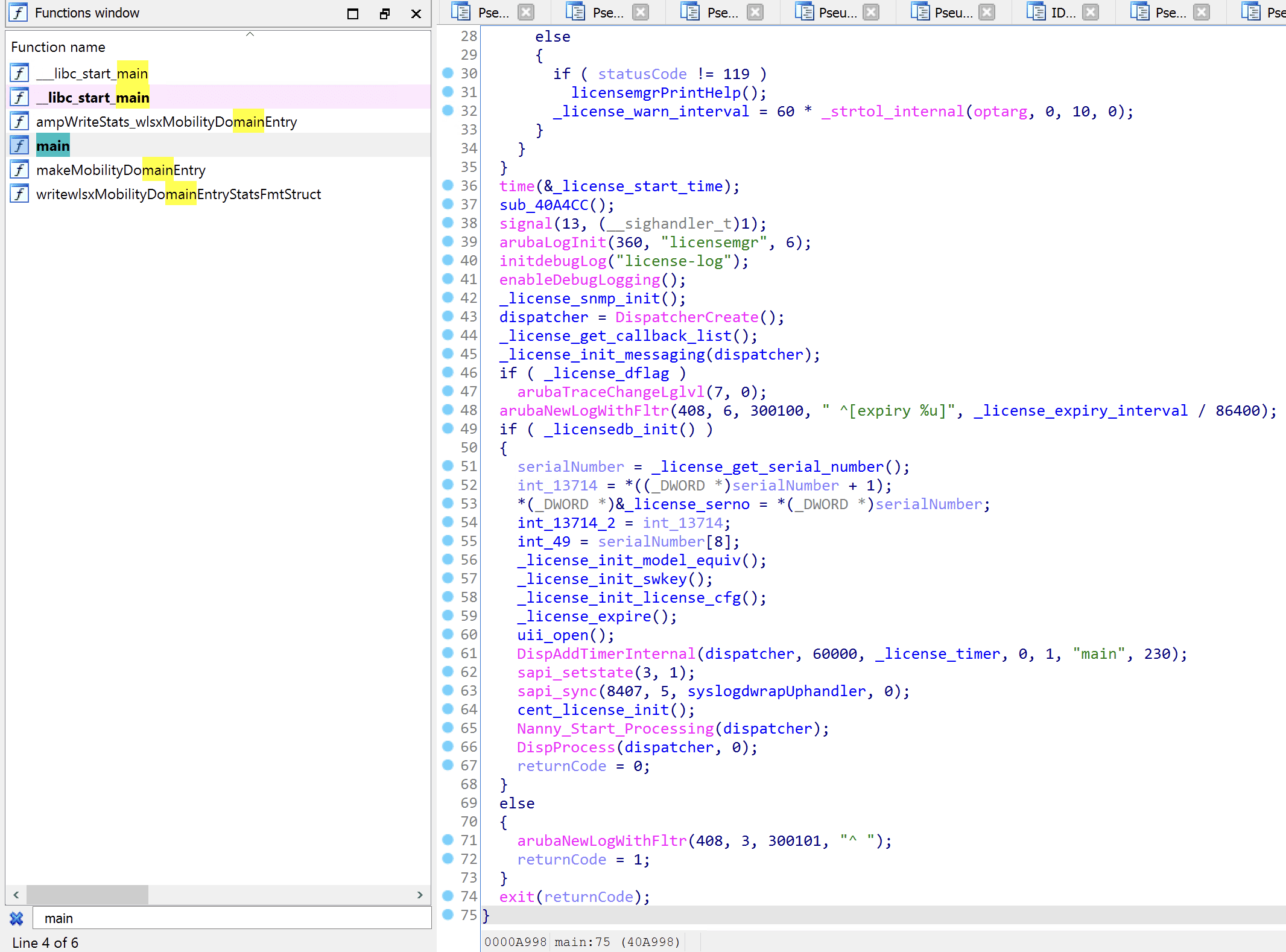The width and height of the screenshot is (1286, 952).
Task: Click the pseudocode icon on ID... tab
Action: pyautogui.click(x=1036, y=12)
